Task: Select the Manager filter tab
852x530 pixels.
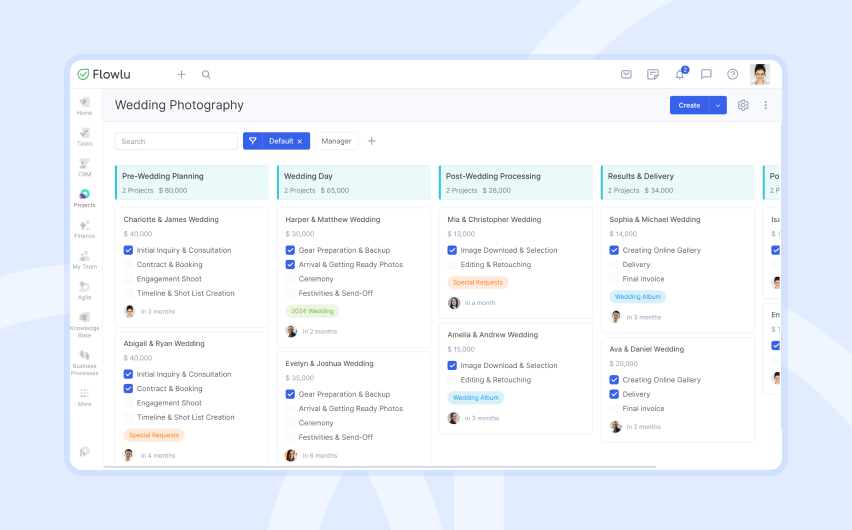Action: coord(336,141)
